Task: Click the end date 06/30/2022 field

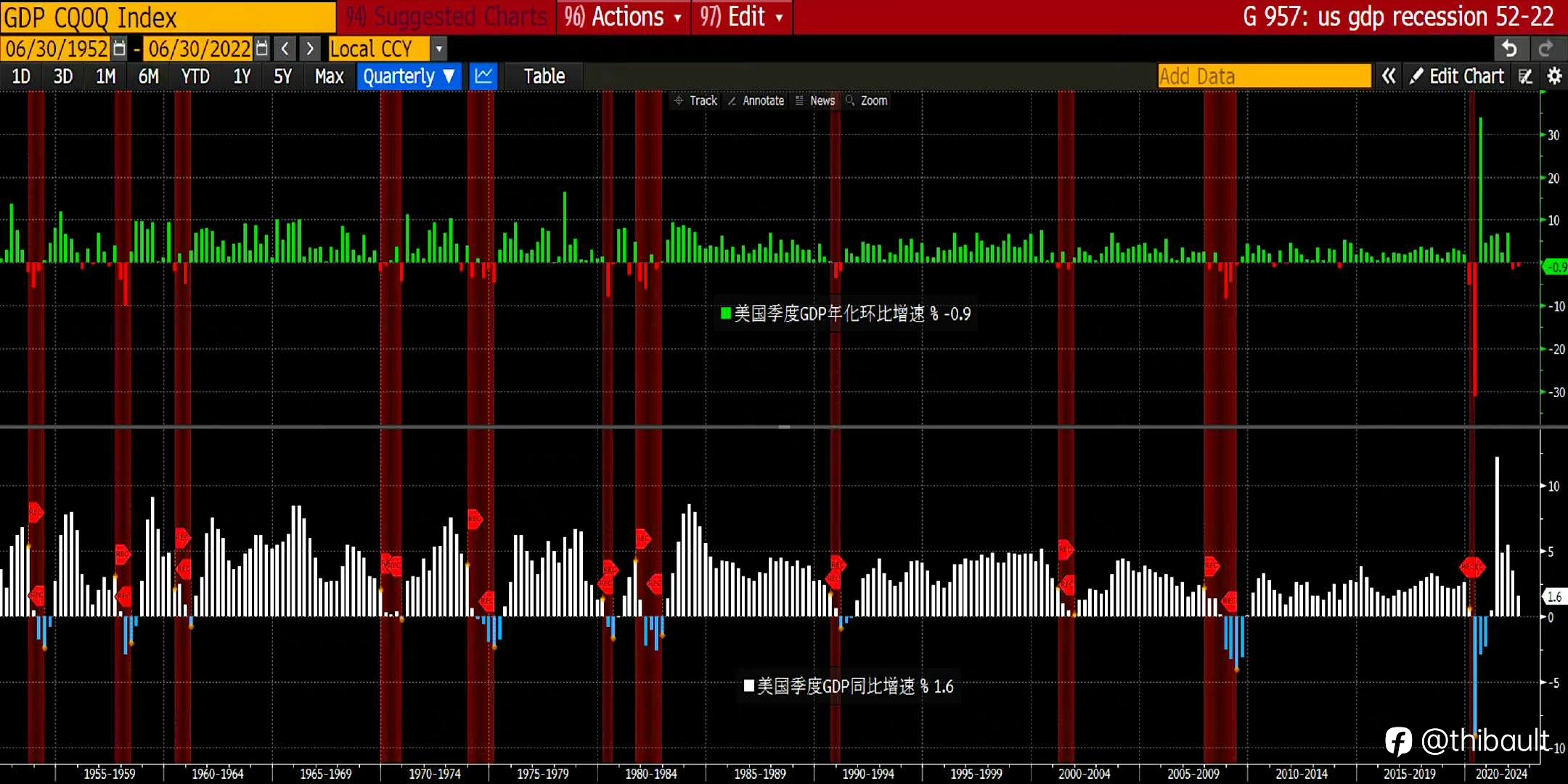Action: coord(199,49)
